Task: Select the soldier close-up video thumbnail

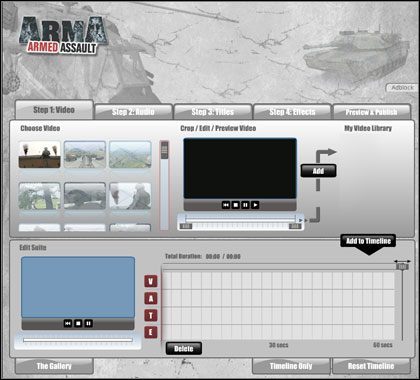Action: tap(130, 196)
